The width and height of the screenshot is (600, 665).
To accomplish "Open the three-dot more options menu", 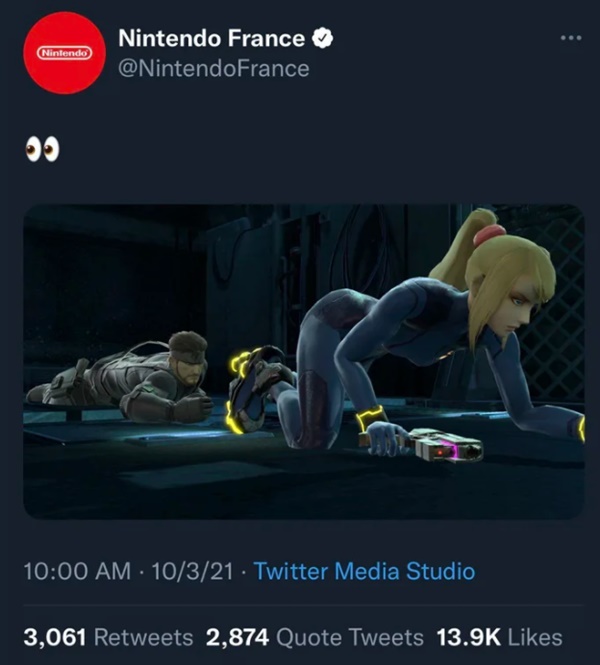I will tap(570, 38).
